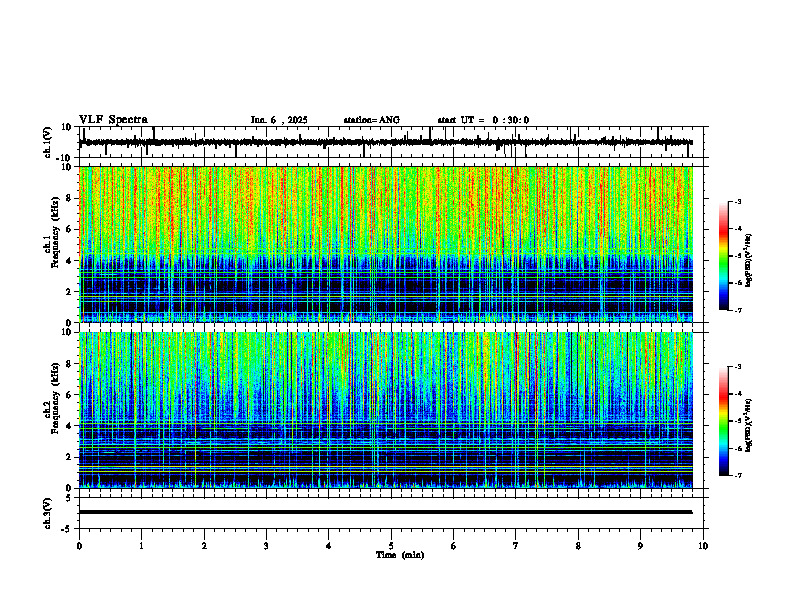Image resolution: width=792 pixels, height=612 pixels.
Task: Click the "ch.3(V)" axis label
Action: (x=48, y=513)
